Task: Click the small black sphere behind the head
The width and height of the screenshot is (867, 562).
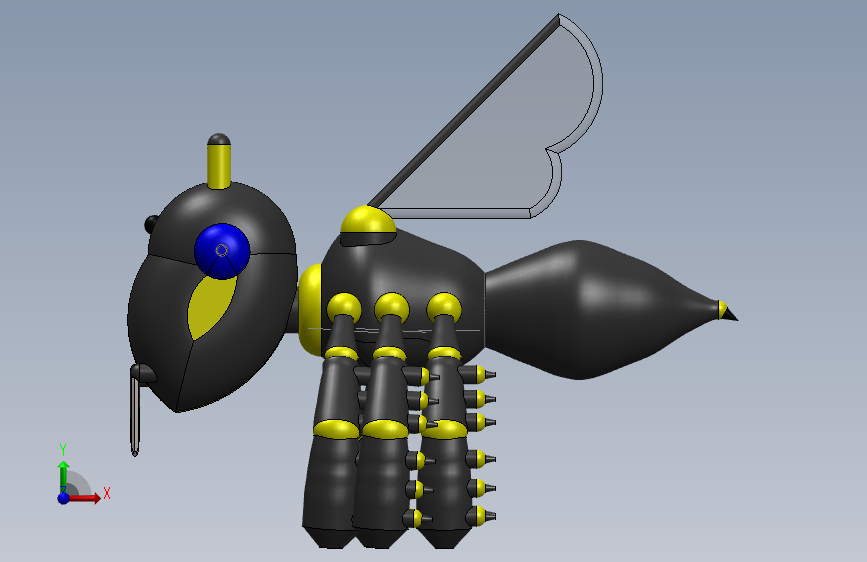Action: 150,224
